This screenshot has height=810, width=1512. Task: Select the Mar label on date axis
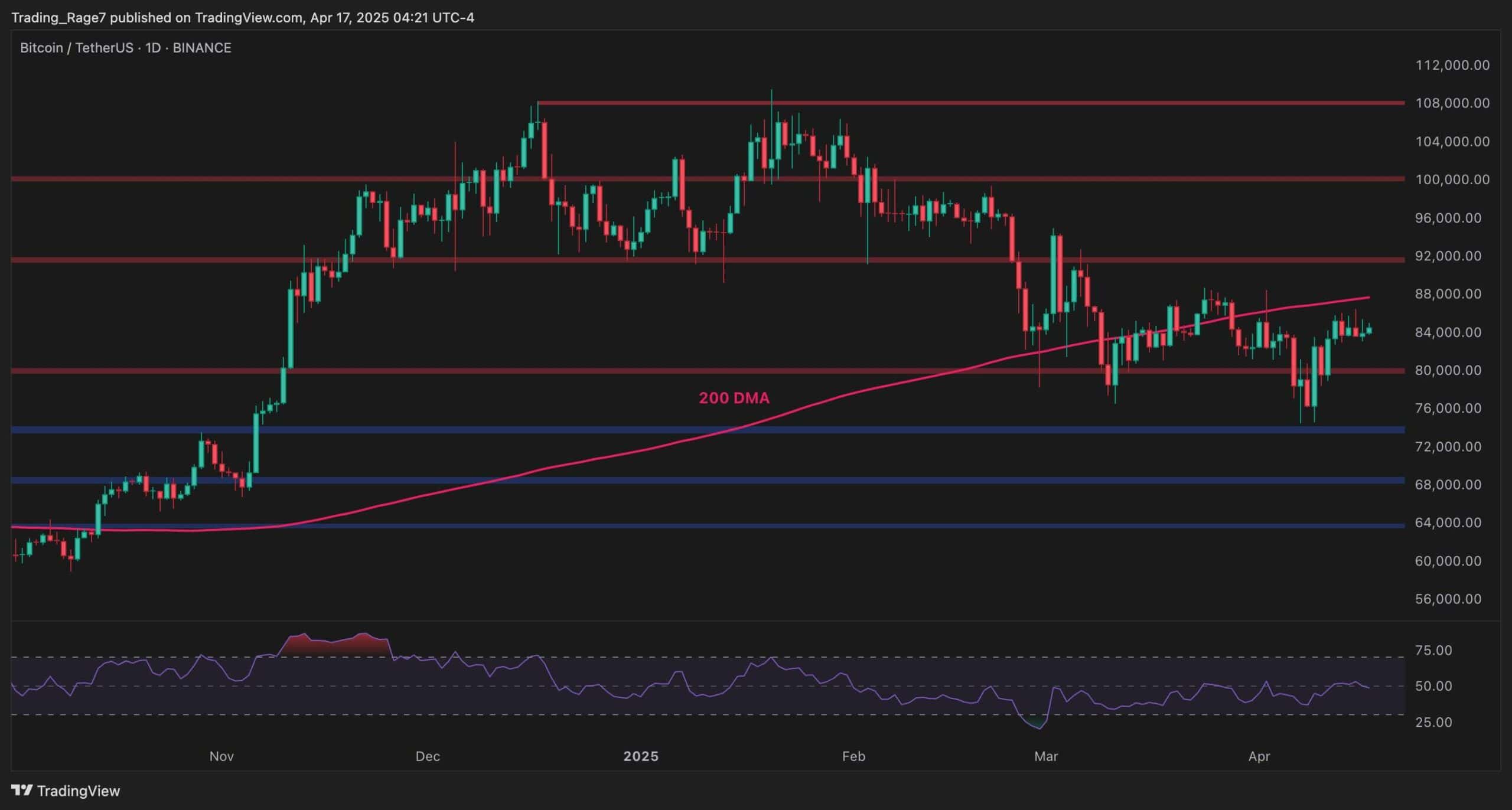point(1047,756)
